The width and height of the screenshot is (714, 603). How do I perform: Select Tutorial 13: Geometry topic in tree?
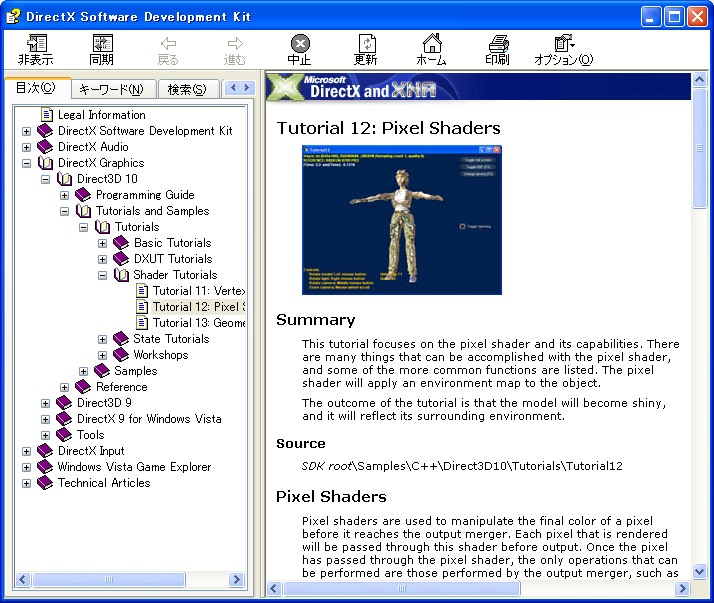[x=198, y=323]
